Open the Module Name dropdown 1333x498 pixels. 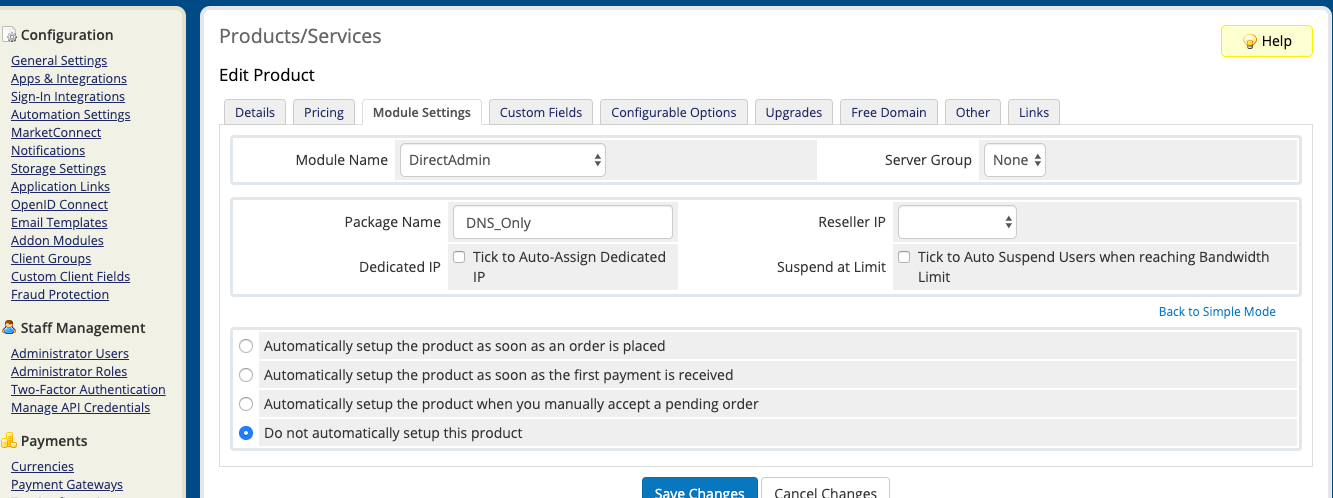coord(502,160)
